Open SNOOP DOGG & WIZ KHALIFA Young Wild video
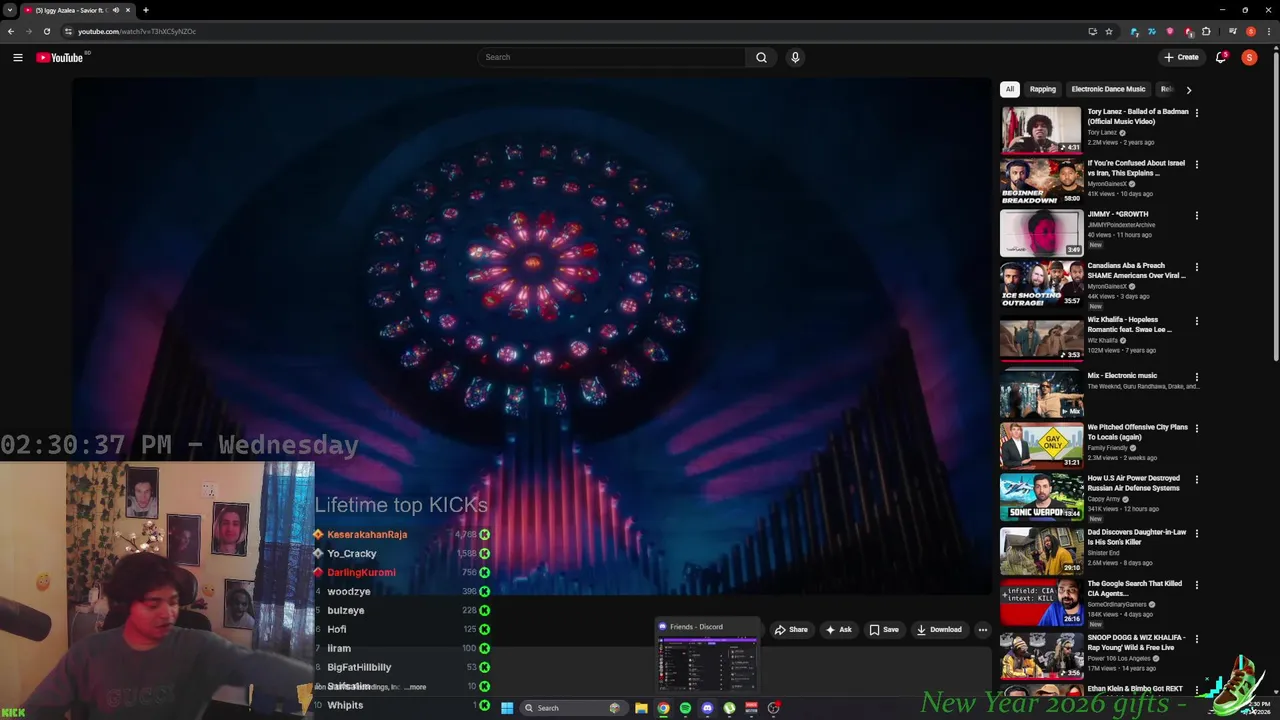 (1136, 642)
